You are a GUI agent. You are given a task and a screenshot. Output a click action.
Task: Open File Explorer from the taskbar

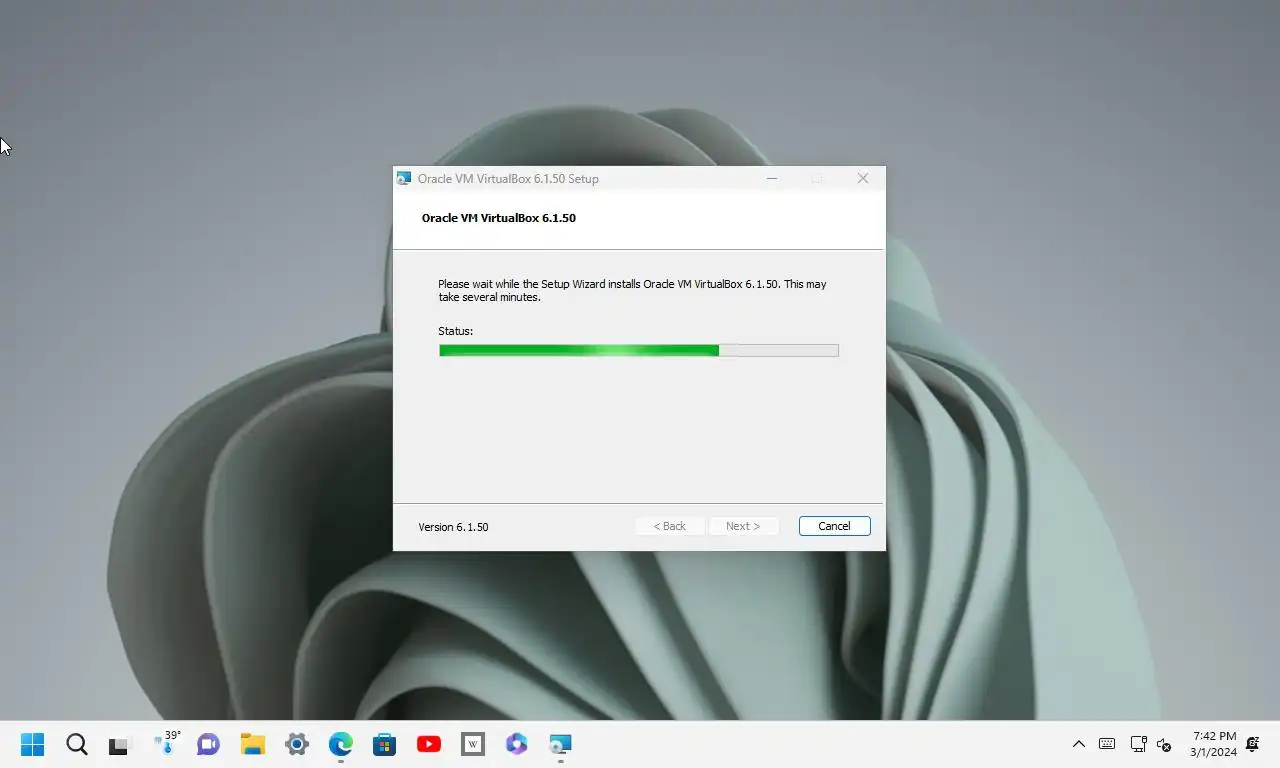coord(253,744)
